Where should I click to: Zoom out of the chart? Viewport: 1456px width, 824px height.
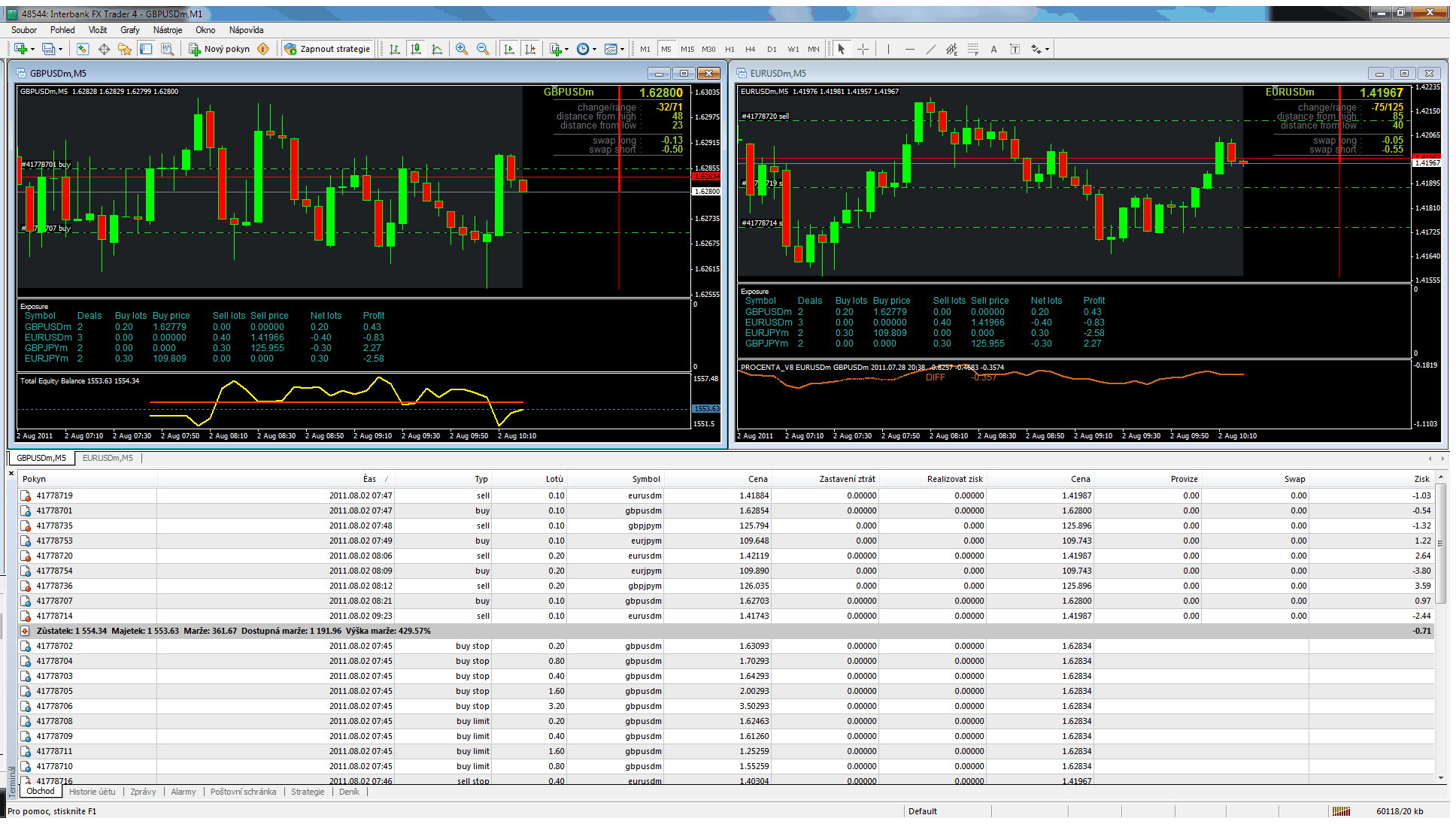[x=483, y=49]
